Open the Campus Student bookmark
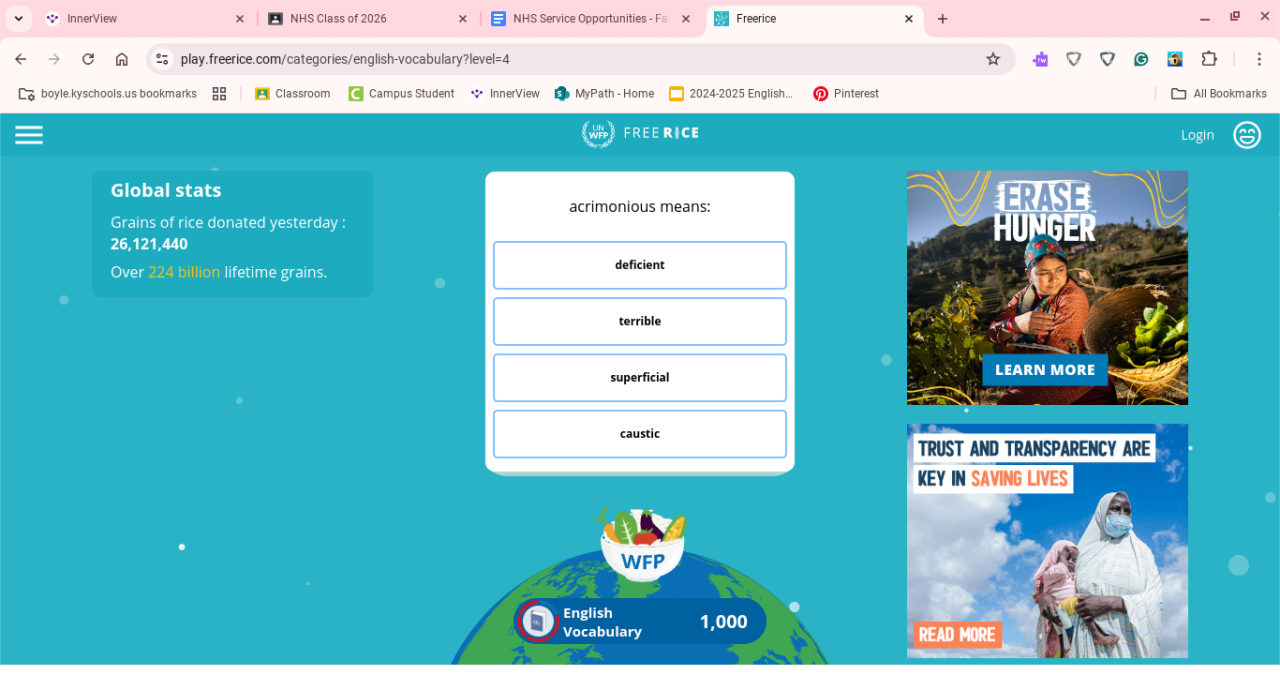This screenshot has height=675, width=1280. pos(401,93)
